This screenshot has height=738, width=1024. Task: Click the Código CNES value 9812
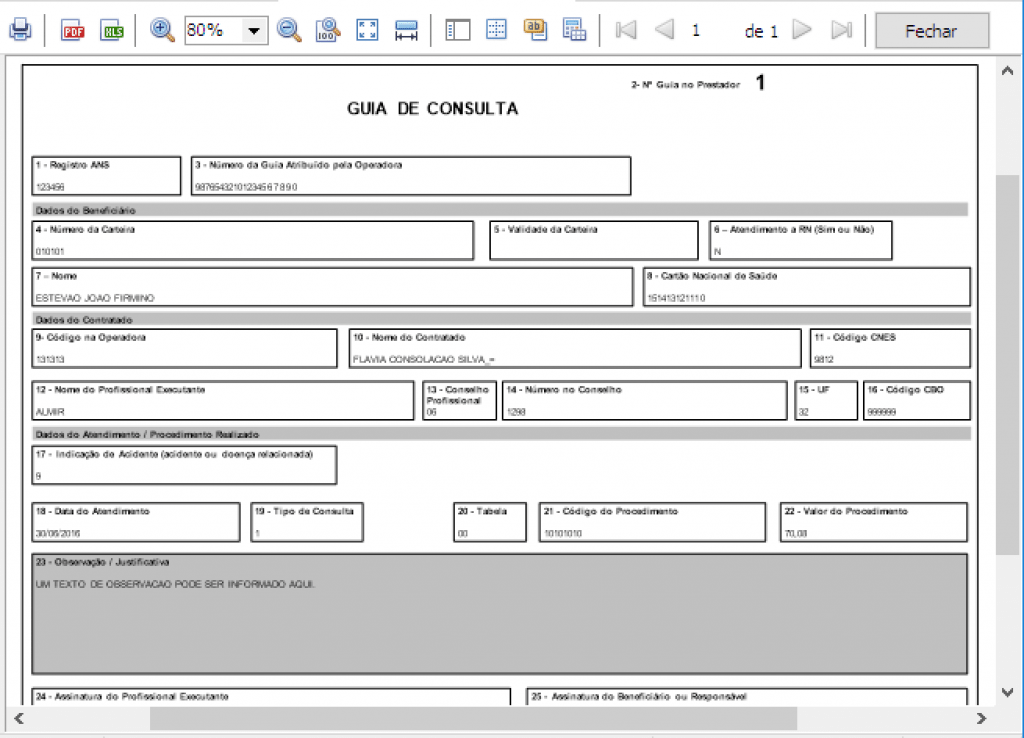824,359
